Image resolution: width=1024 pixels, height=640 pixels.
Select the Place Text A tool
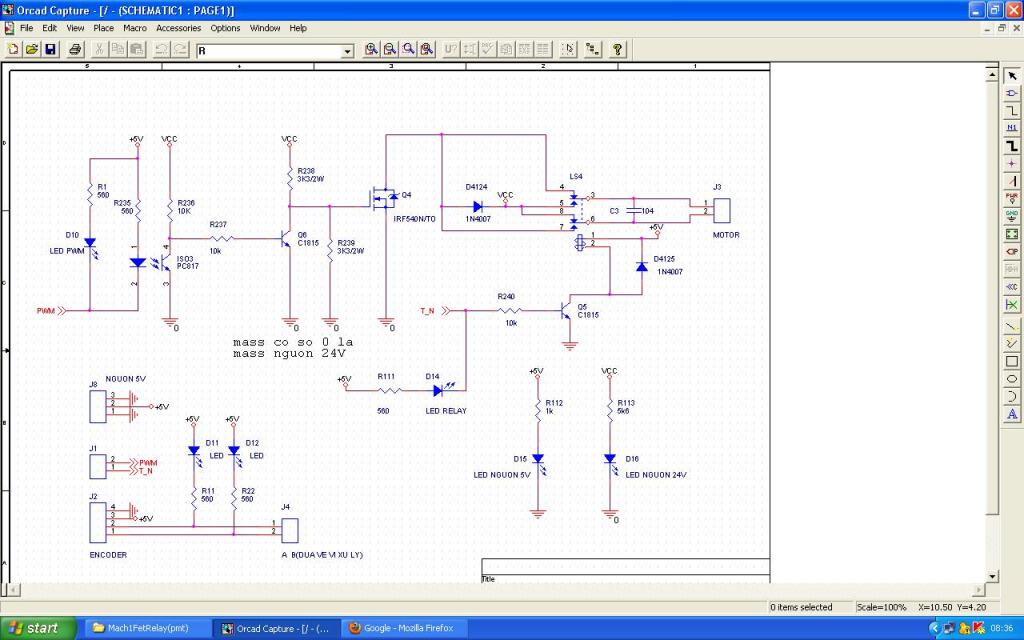point(1012,414)
